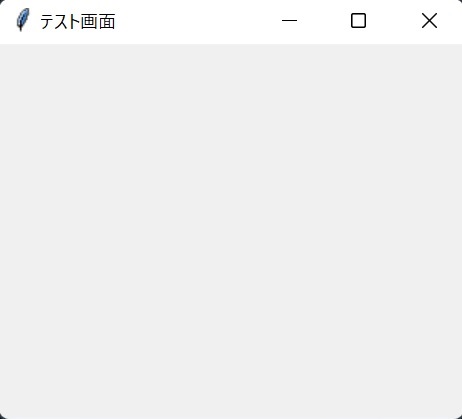Close the テスト画面 window

(429, 21)
